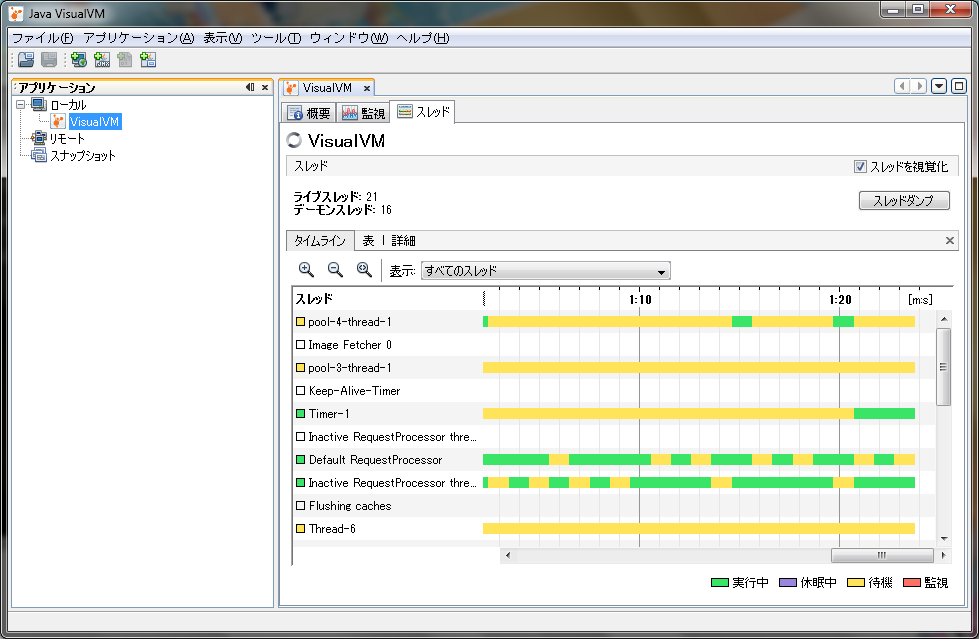Select VisualVM in the applications tree

[x=94, y=121]
